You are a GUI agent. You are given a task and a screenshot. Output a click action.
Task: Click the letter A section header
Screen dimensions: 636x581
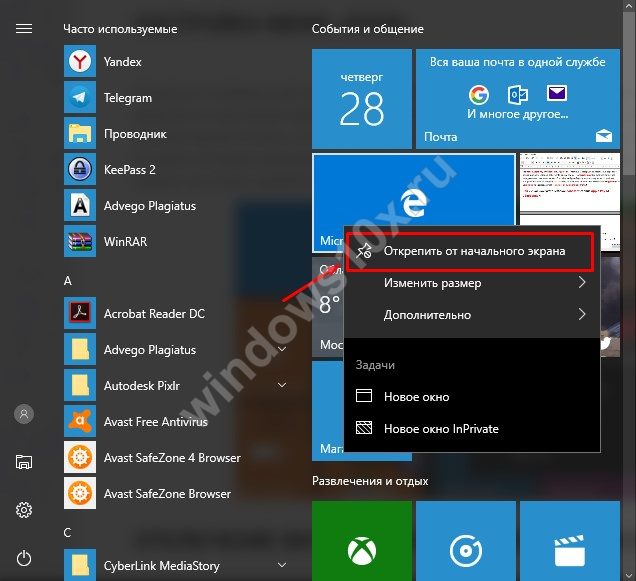click(x=68, y=281)
